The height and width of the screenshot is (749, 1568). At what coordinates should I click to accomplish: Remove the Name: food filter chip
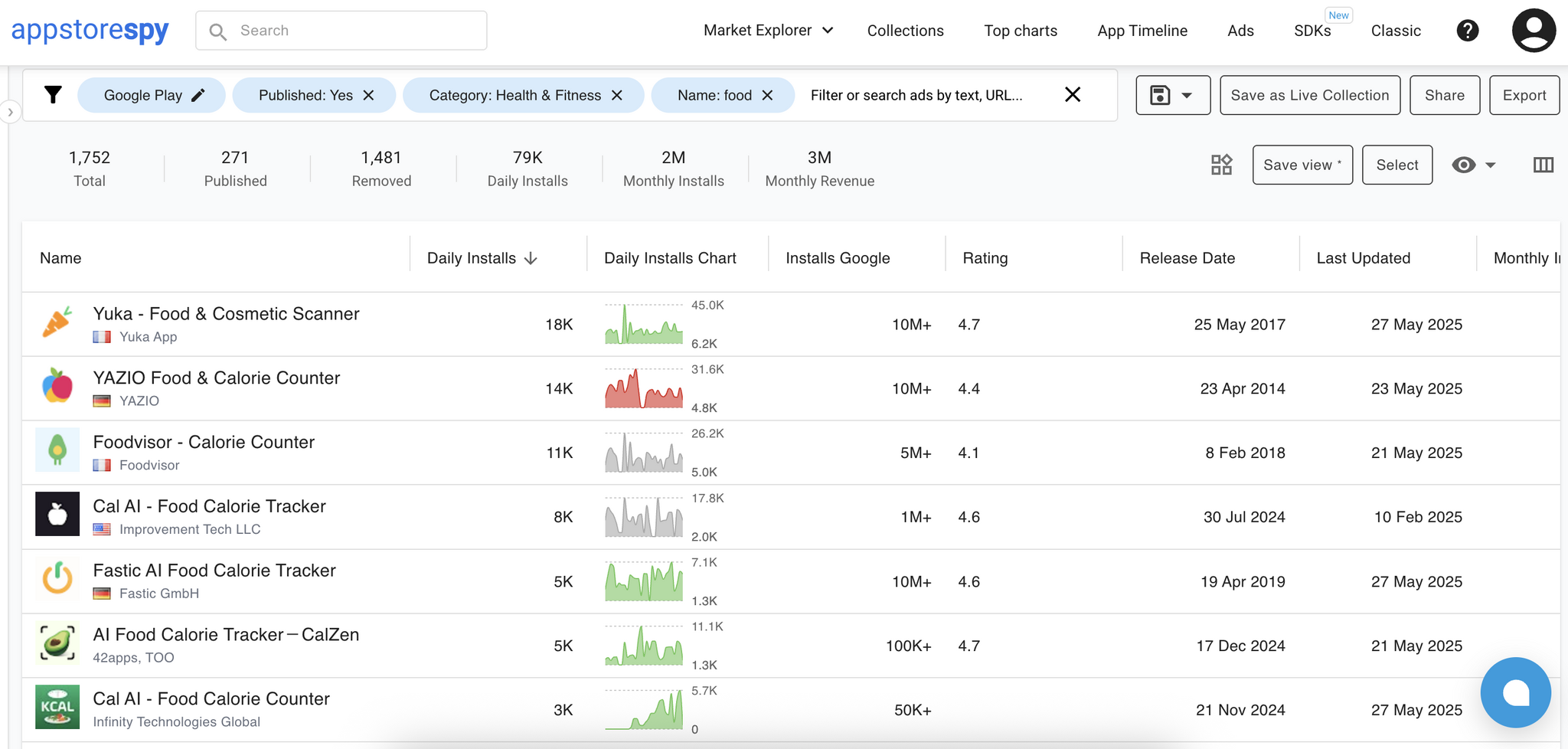pyautogui.click(x=767, y=95)
